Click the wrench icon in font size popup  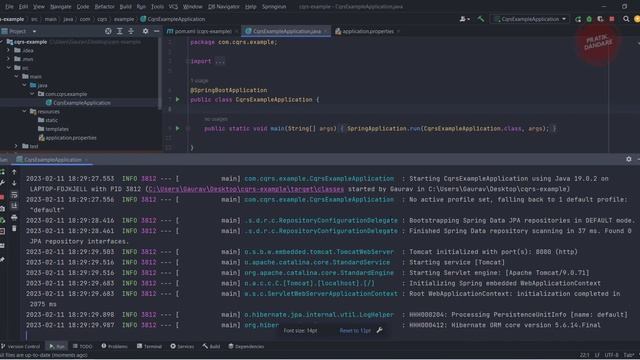(x=380, y=330)
